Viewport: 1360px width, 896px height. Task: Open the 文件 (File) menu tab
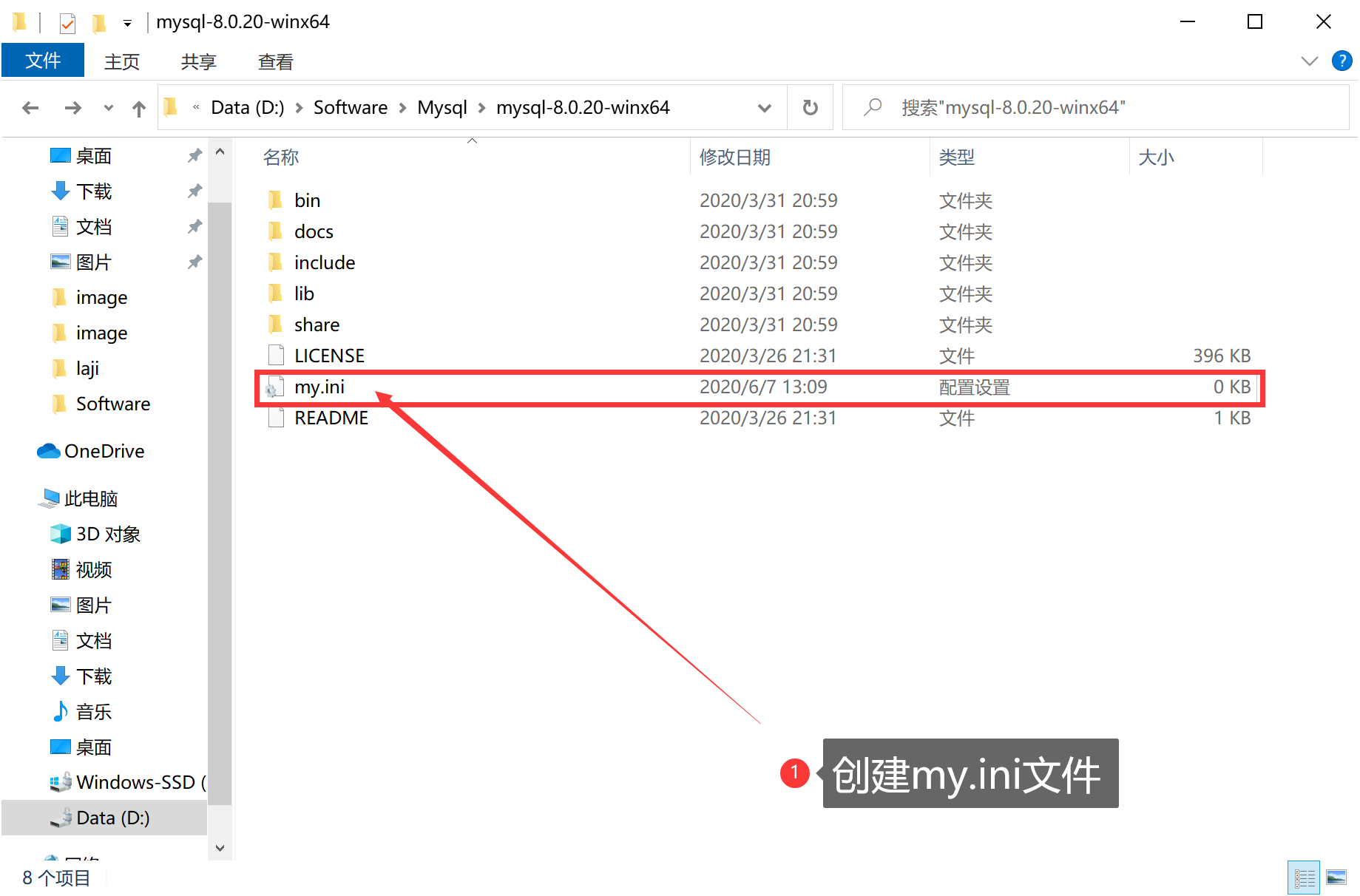pos(43,61)
